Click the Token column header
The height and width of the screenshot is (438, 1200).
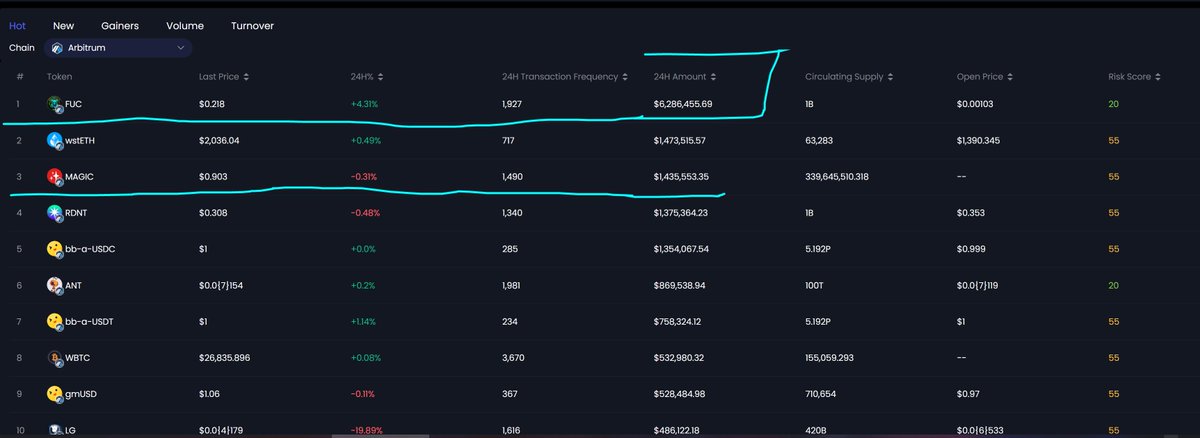pos(59,77)
